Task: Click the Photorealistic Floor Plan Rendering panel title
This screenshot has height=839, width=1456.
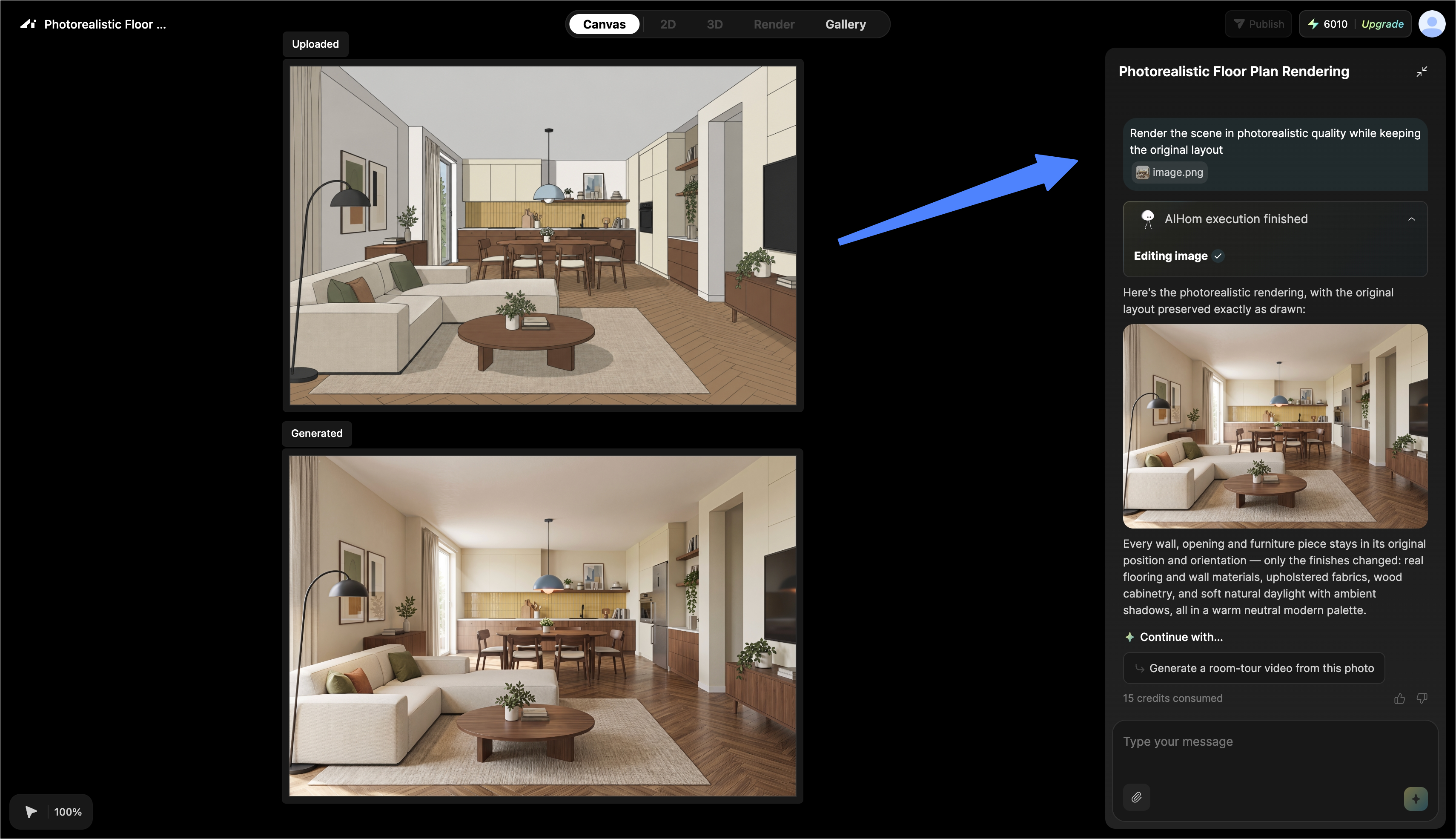Action: [1234, 72]
